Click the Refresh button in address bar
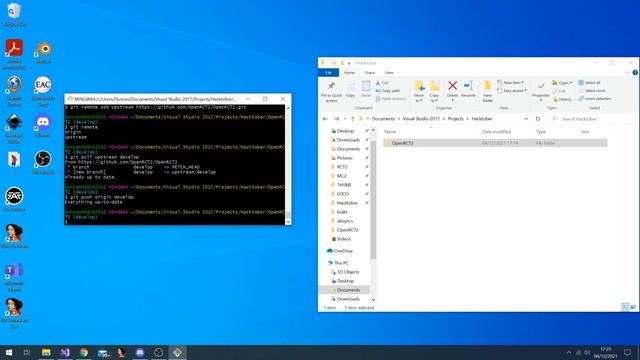Viewport: 640px width, 360px height. (x=538, y=119)
